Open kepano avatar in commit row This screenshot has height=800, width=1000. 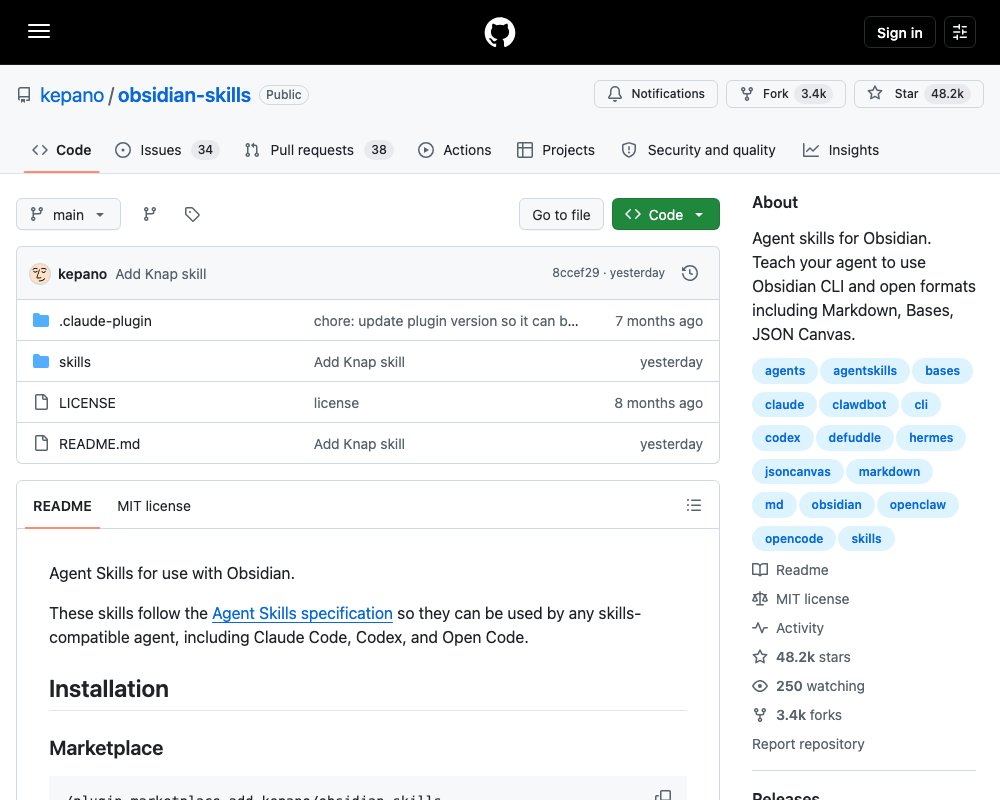click(x=40, y=274)
